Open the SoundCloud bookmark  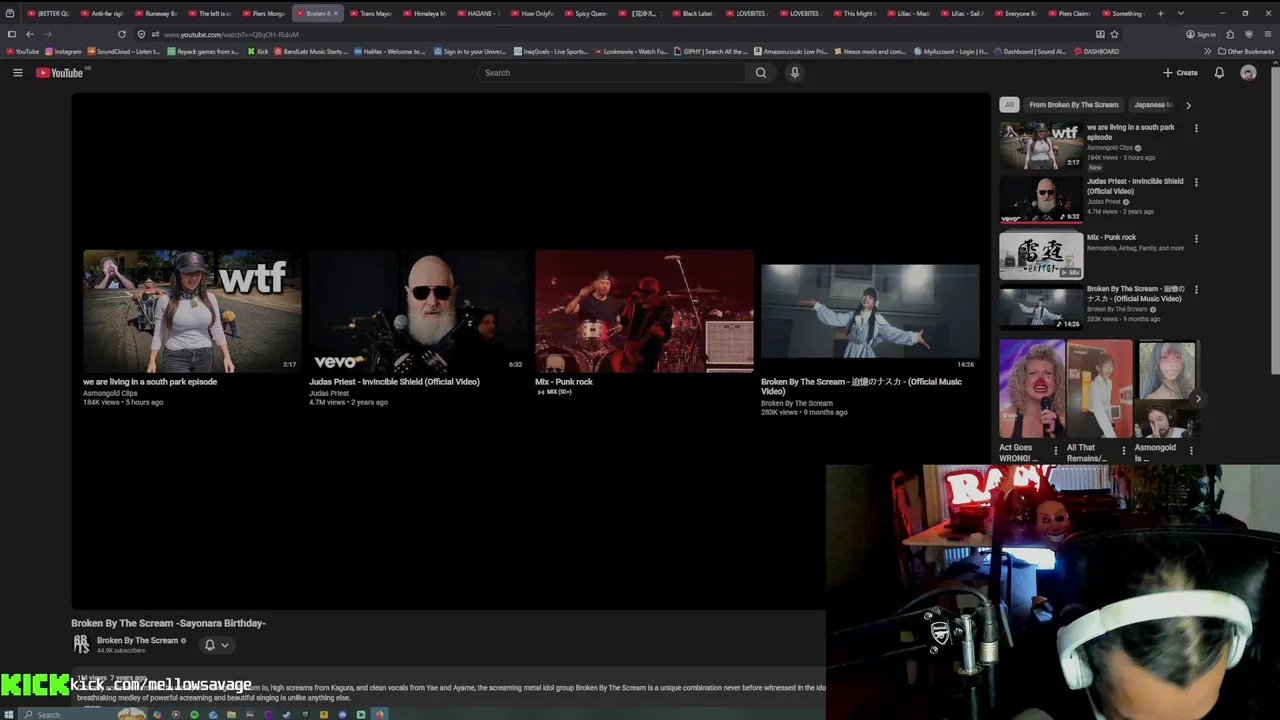pyautogui.click(x=124, y=51)
